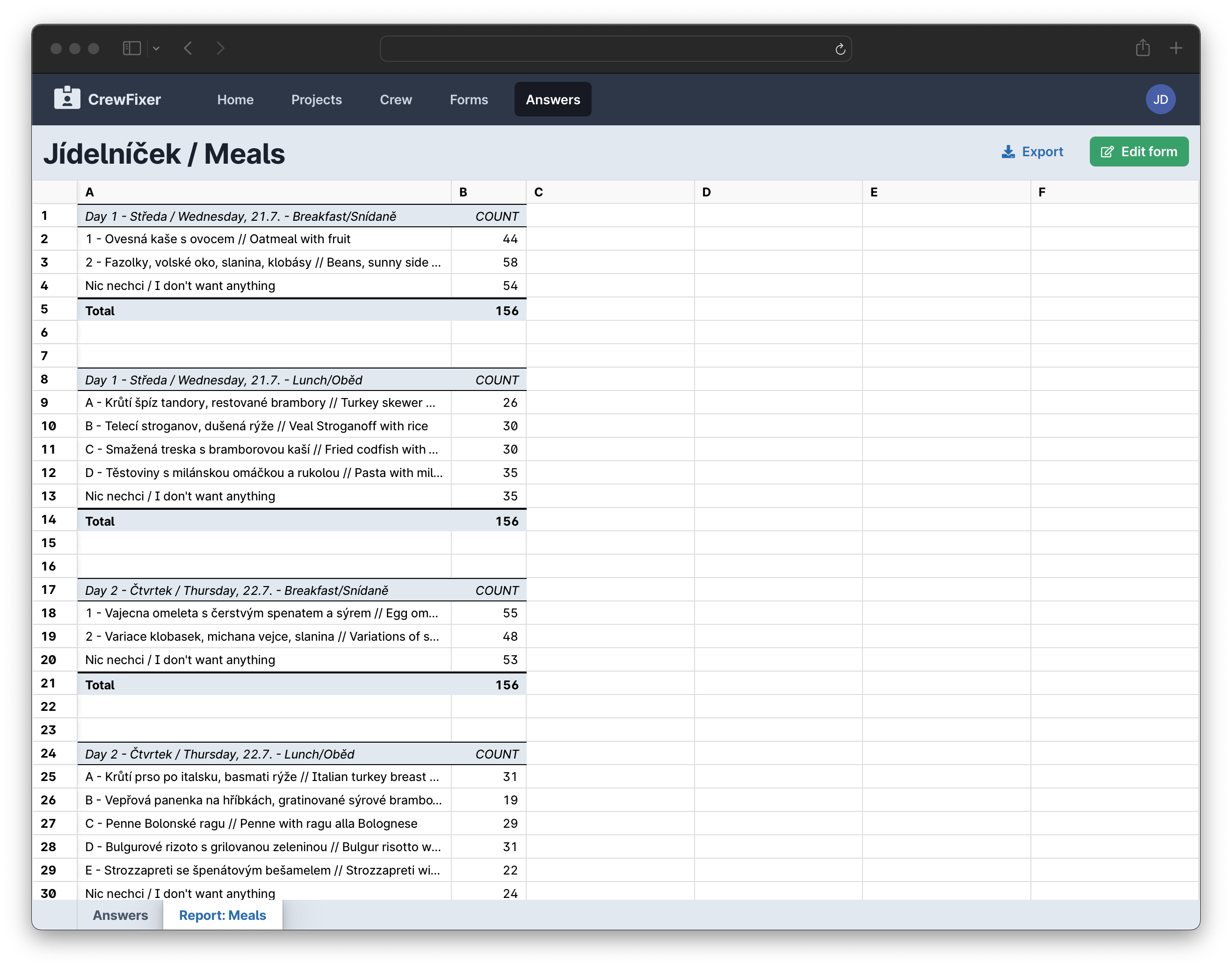Click the Export download link
Viewport: 1232px width, 969px height.
tap(1032, 152)
